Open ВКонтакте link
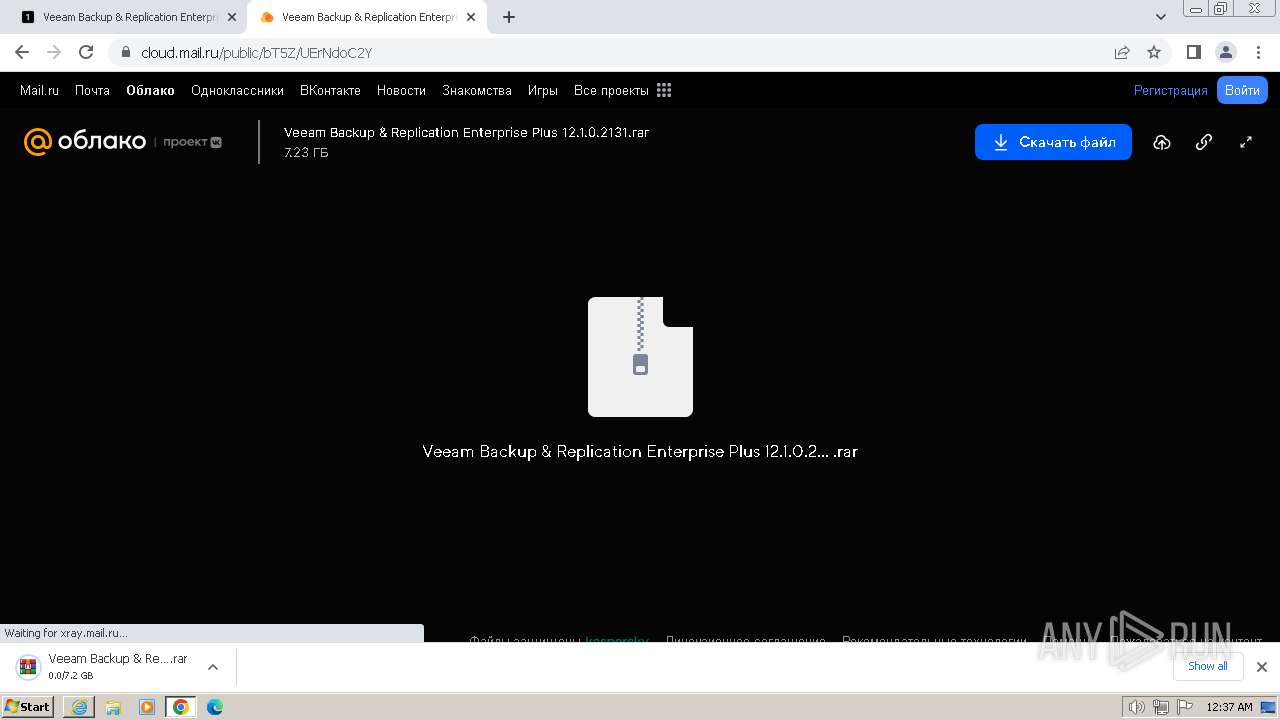Viewport: 1280px width, 720px height. (330, 90)
